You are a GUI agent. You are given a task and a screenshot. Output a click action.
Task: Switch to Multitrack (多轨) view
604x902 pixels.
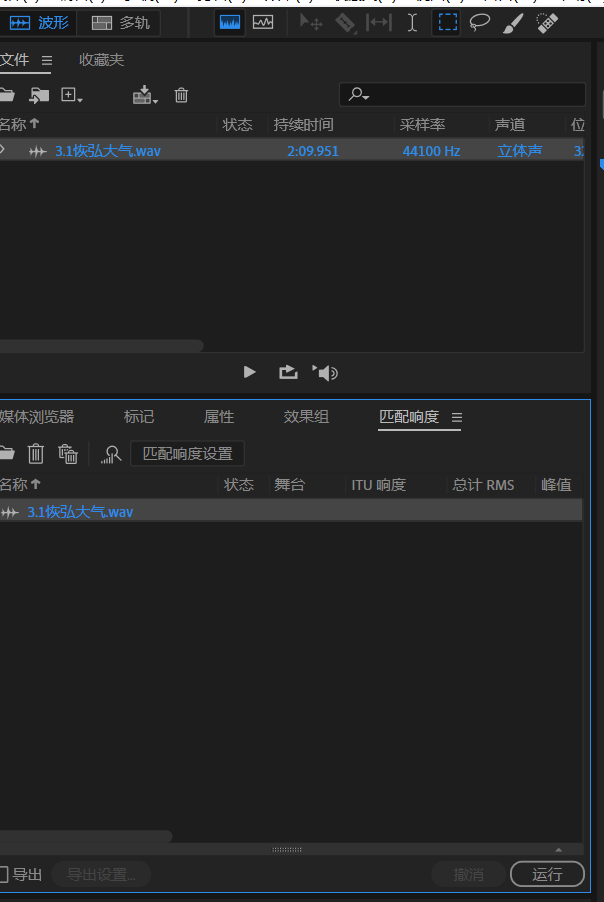[x=120, y=23]
